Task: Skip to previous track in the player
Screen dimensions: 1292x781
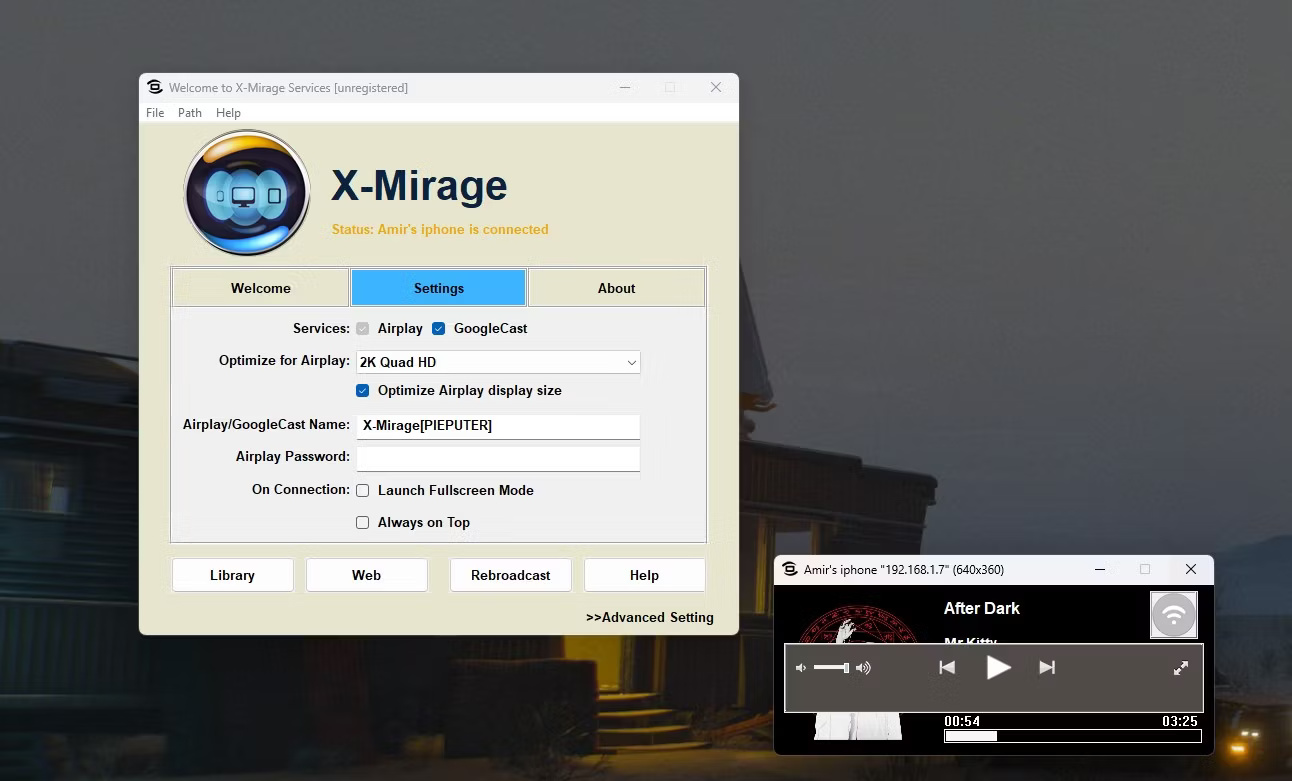Action: (x=946, y=667)
